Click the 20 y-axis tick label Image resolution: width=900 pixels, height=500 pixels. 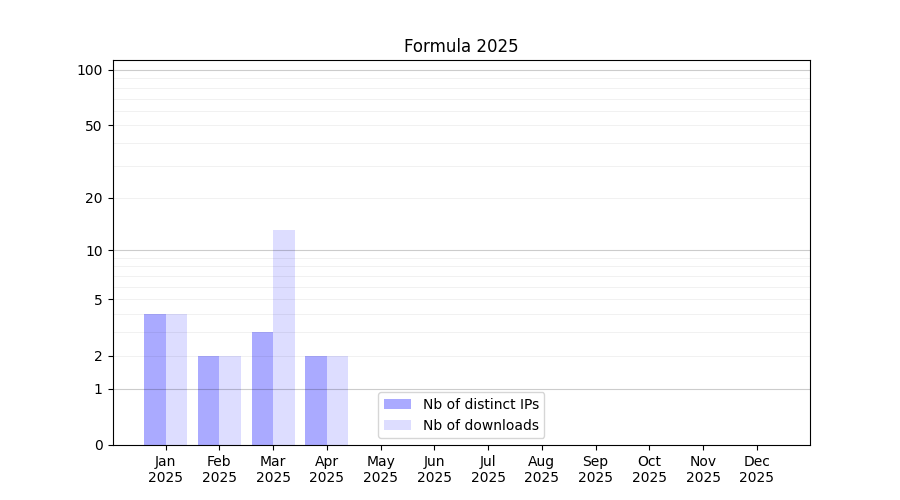tap(94, 198)
